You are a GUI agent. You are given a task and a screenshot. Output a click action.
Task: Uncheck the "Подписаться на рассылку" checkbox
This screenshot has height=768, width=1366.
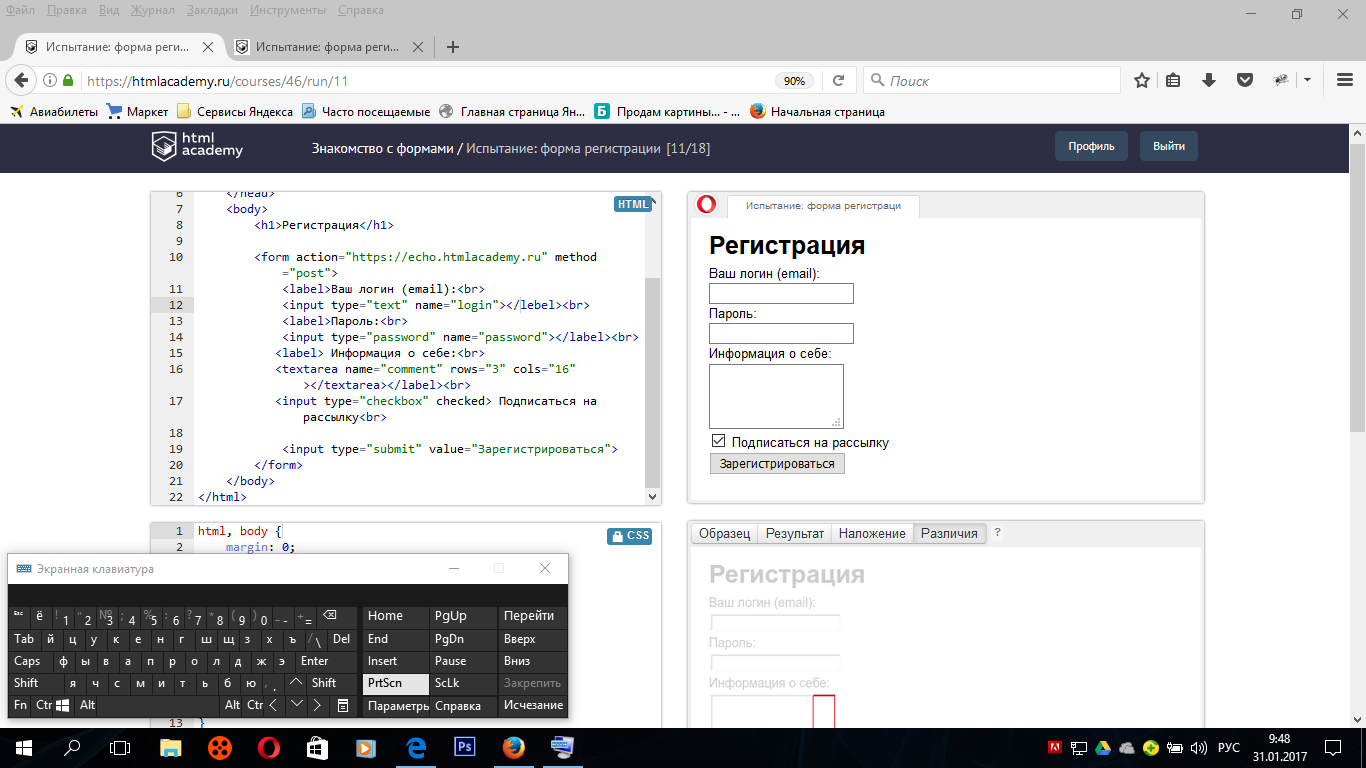[x=718, y=441]
